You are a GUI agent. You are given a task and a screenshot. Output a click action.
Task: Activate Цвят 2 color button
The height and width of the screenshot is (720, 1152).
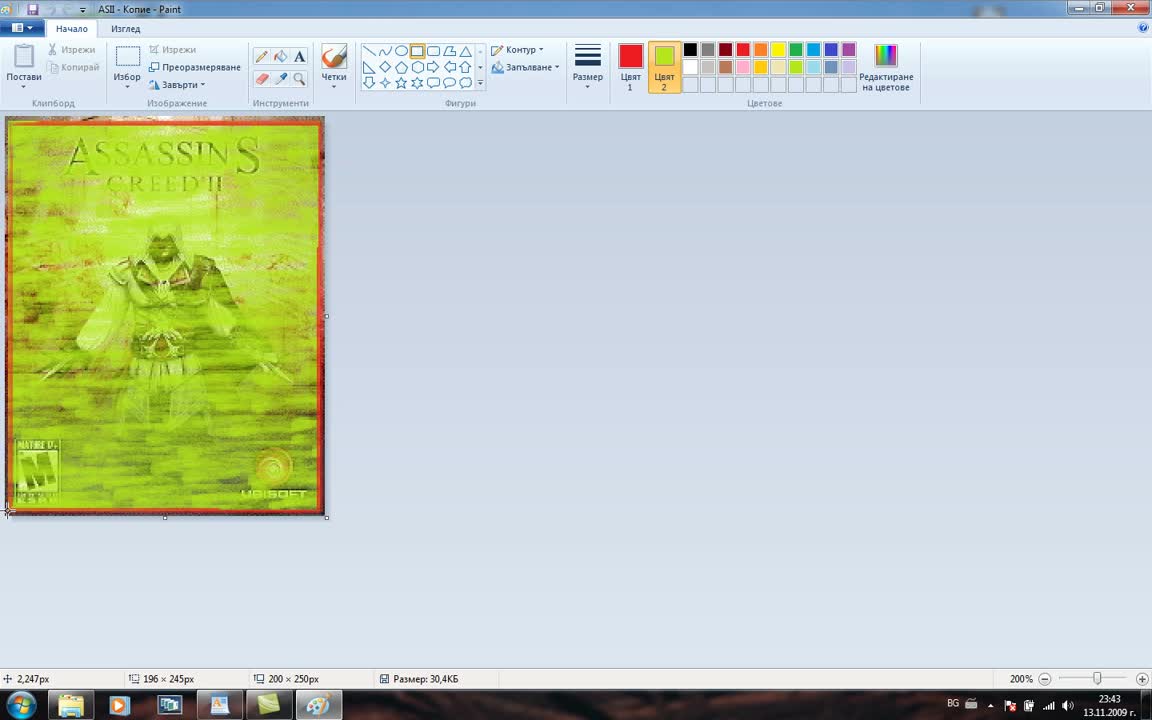click(x=664, y=67)
